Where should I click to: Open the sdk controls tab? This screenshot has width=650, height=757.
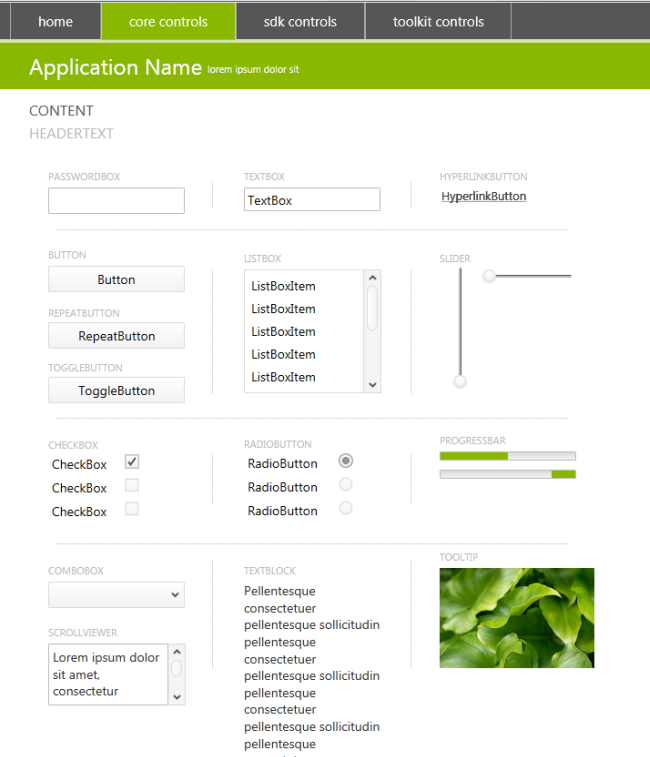pyautogui.click(x=300, y=21)
